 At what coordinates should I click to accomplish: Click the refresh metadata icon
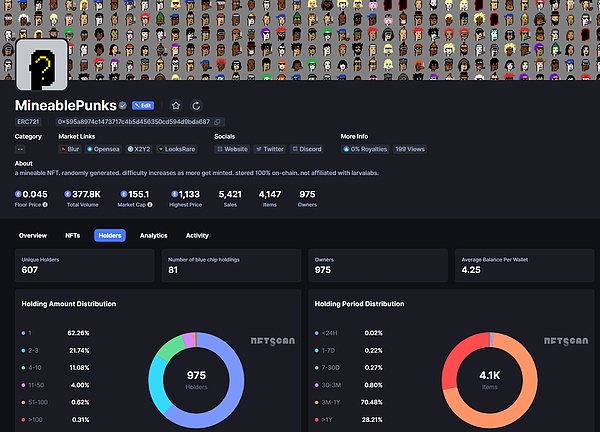point(197,105)
